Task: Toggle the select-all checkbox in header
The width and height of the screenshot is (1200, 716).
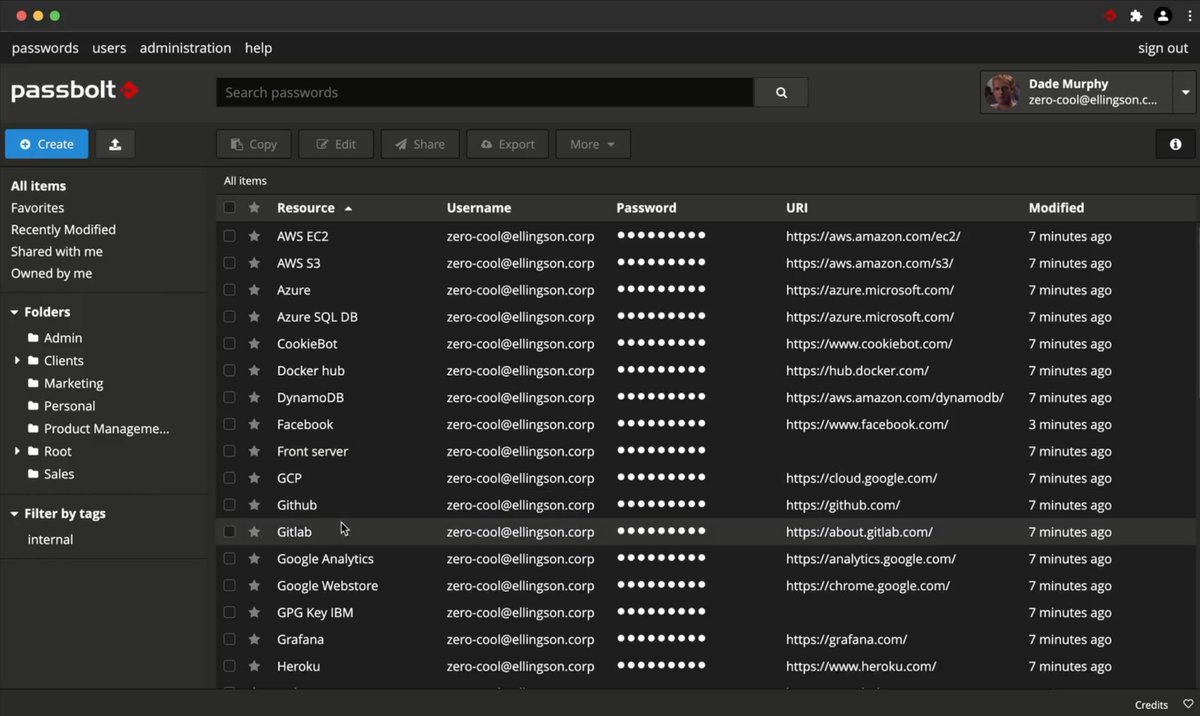Action: [x=229, y=208]
